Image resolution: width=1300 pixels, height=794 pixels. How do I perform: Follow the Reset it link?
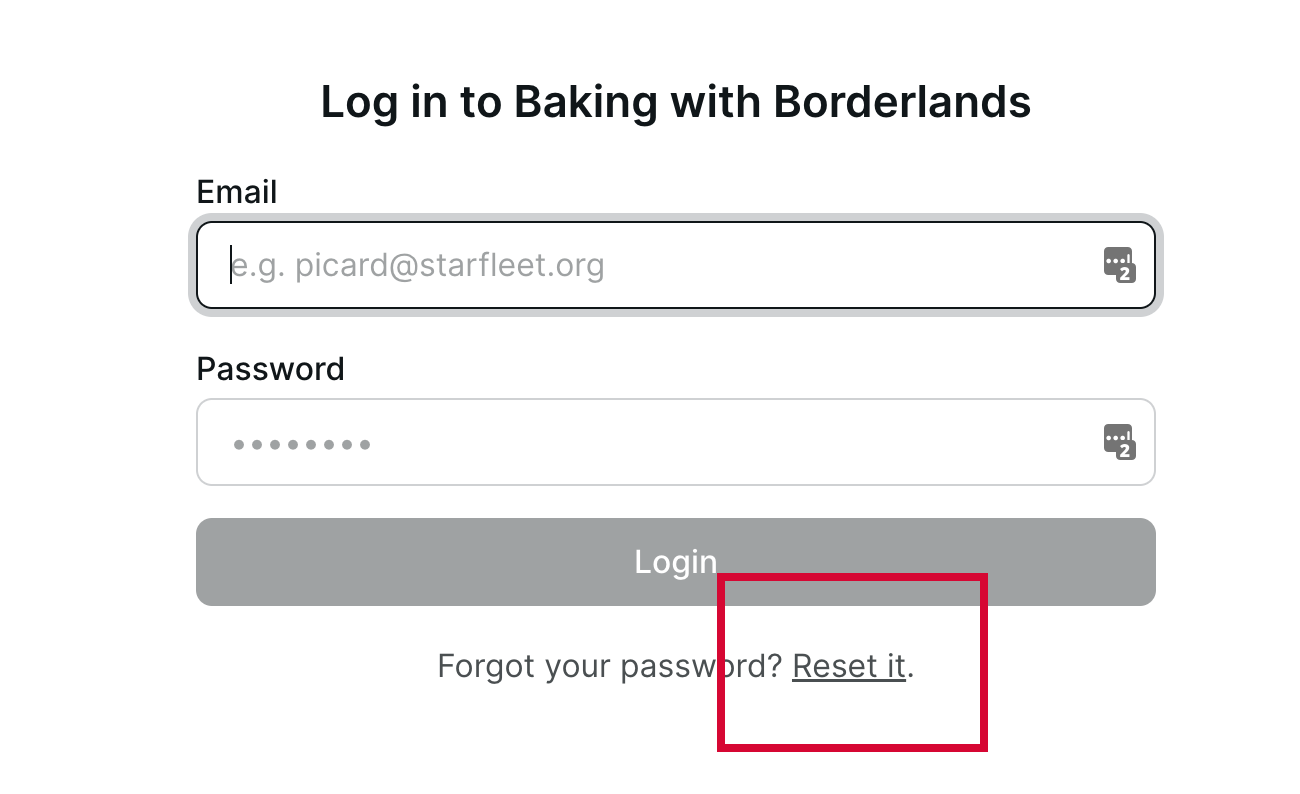click(x=849, y=666)
